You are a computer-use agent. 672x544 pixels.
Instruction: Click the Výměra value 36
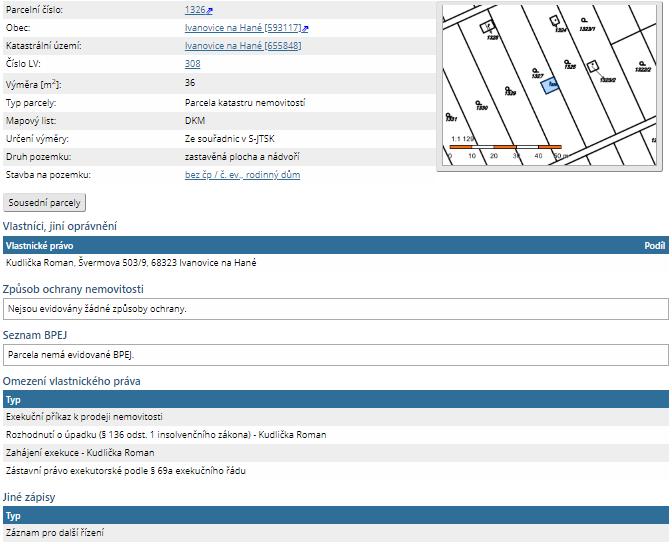click(x=190, y=83)
